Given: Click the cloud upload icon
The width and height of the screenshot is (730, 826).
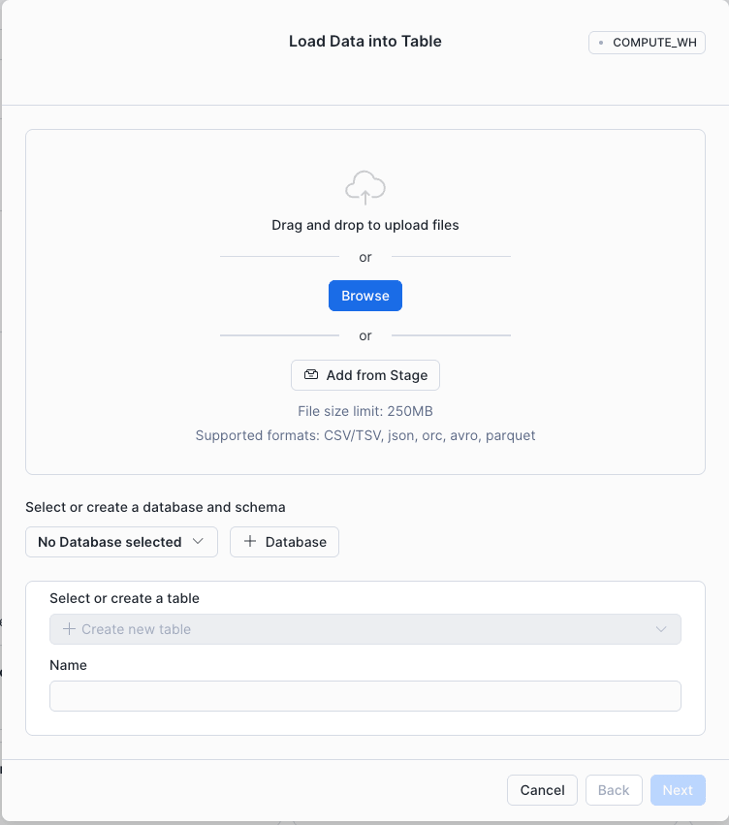Looking at the screenshot, I should [x=365, y=186].
